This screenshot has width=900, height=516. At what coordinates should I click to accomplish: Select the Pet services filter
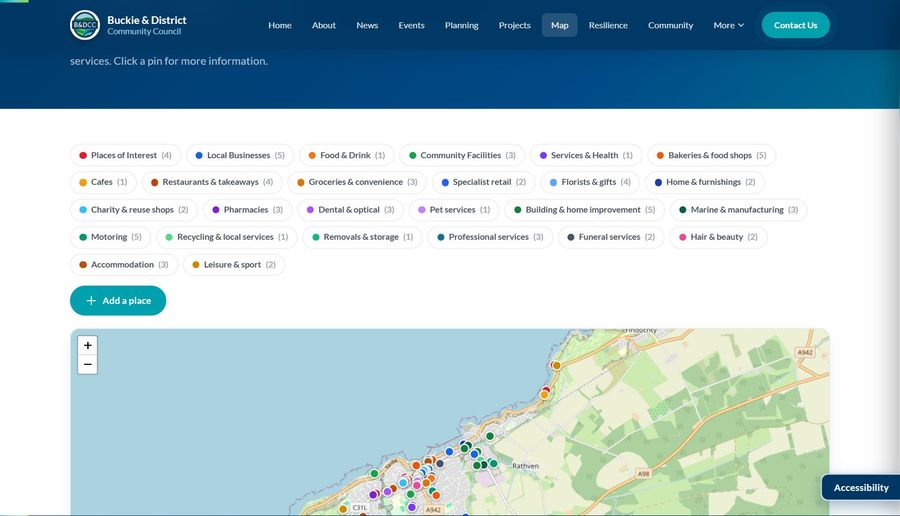click(x=454, y=209)
